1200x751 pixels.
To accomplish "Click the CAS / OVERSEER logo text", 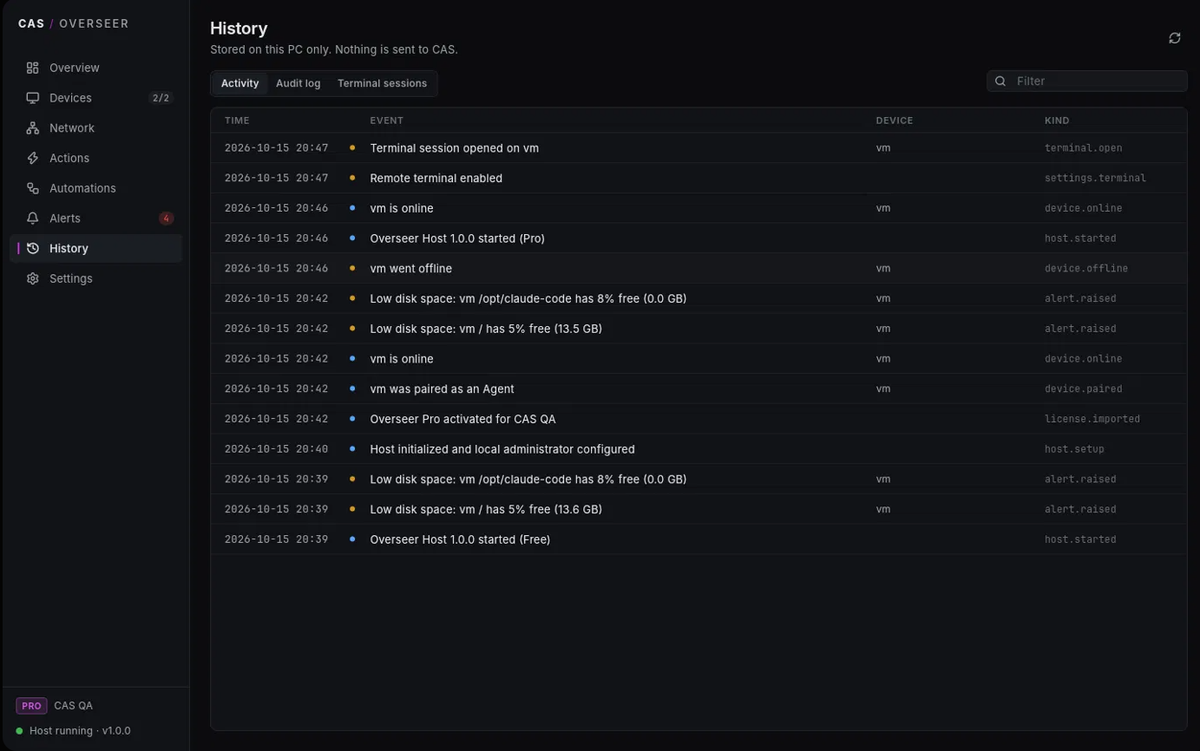I will pyautogui.click(x=73, y=23).
